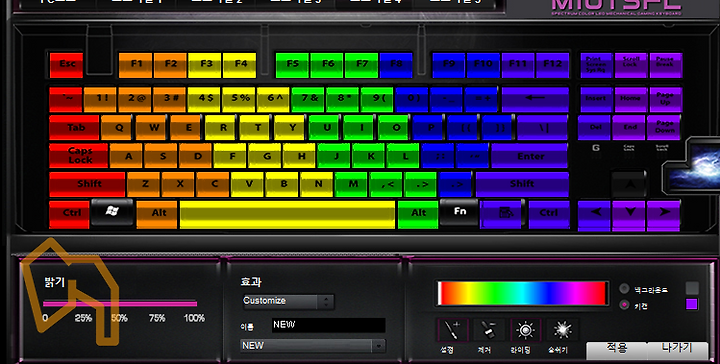Select the blue P key
The width and height of the screenshot is (720, 364).
pyautogui.click(x=429, y=128)
